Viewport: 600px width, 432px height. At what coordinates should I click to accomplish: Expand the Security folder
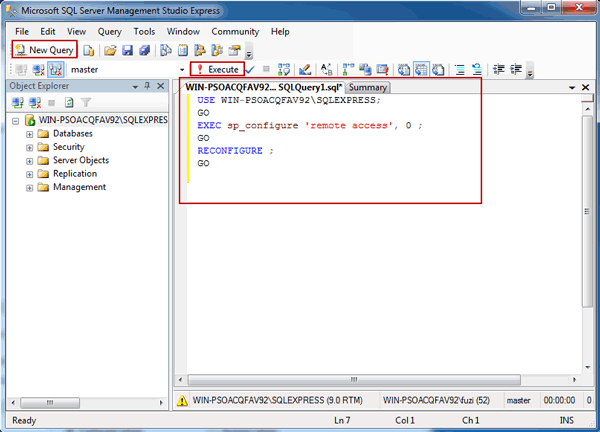[x=29, y=148]
